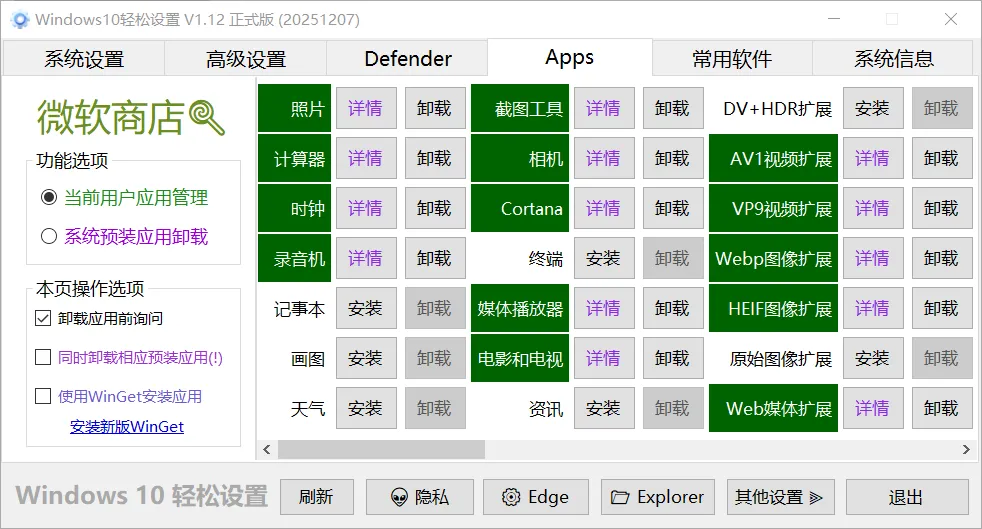Click the 退出 button
The width and height of the screenshot is (982, 529).
pyautogui.click(x=906, y=497)
